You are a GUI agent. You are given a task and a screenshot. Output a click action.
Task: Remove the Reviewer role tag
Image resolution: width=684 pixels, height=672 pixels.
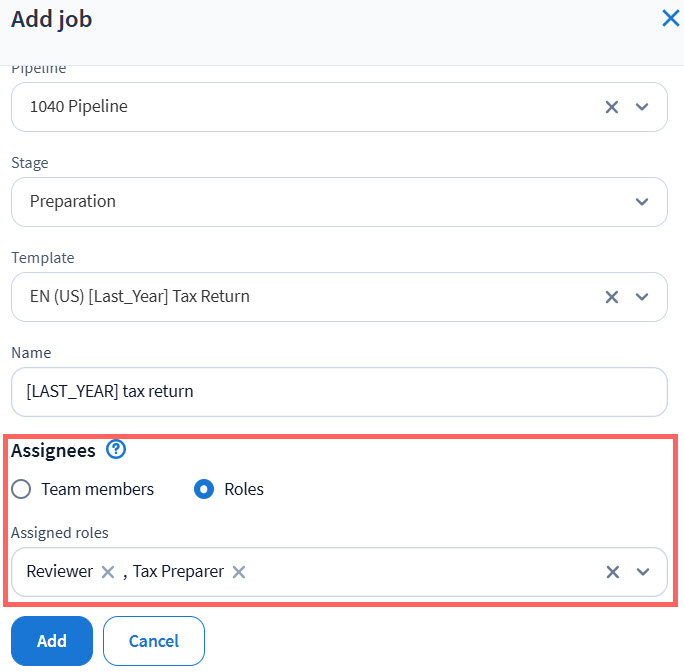click(108, 572)
